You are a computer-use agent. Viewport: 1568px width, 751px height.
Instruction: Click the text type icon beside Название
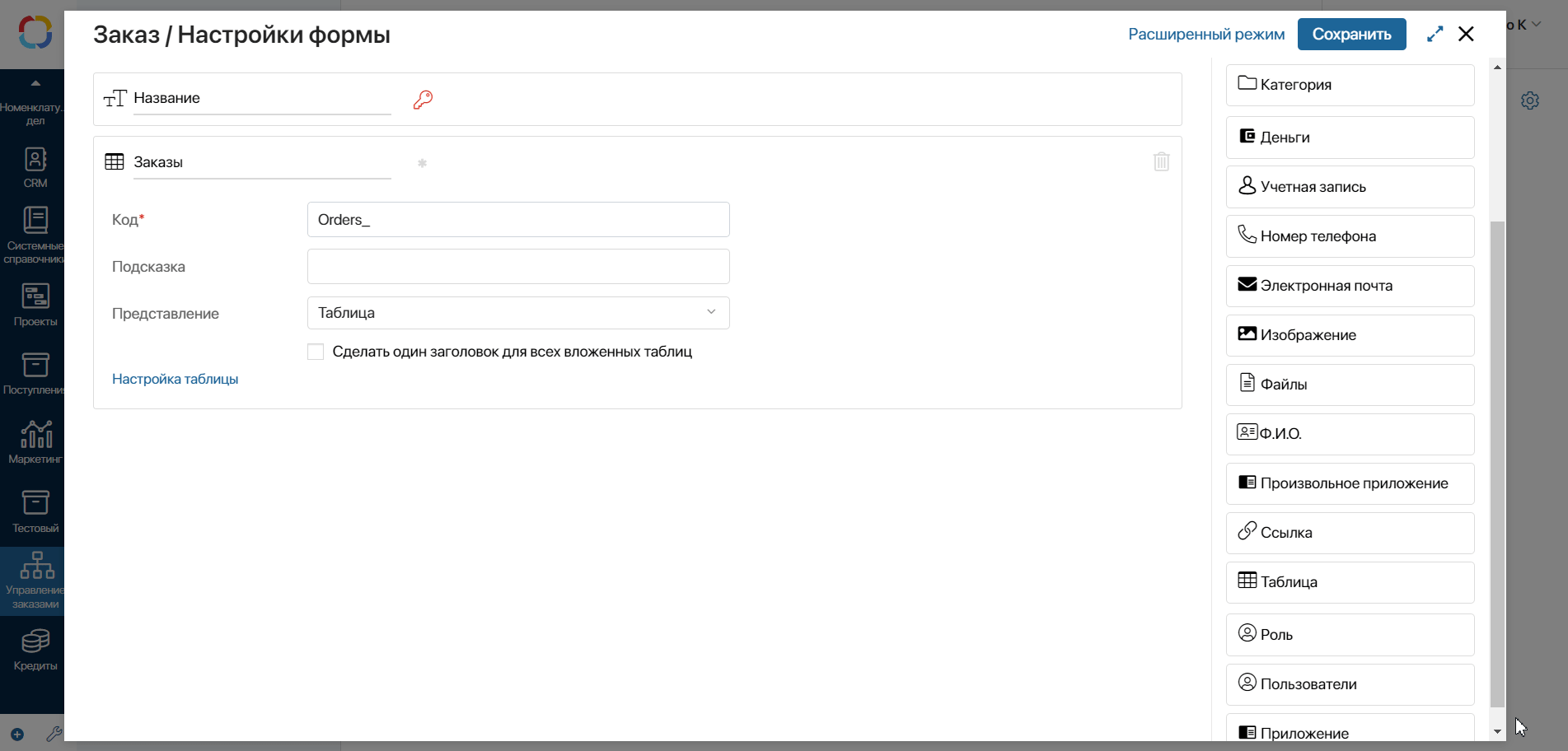(x=115, y=99)
